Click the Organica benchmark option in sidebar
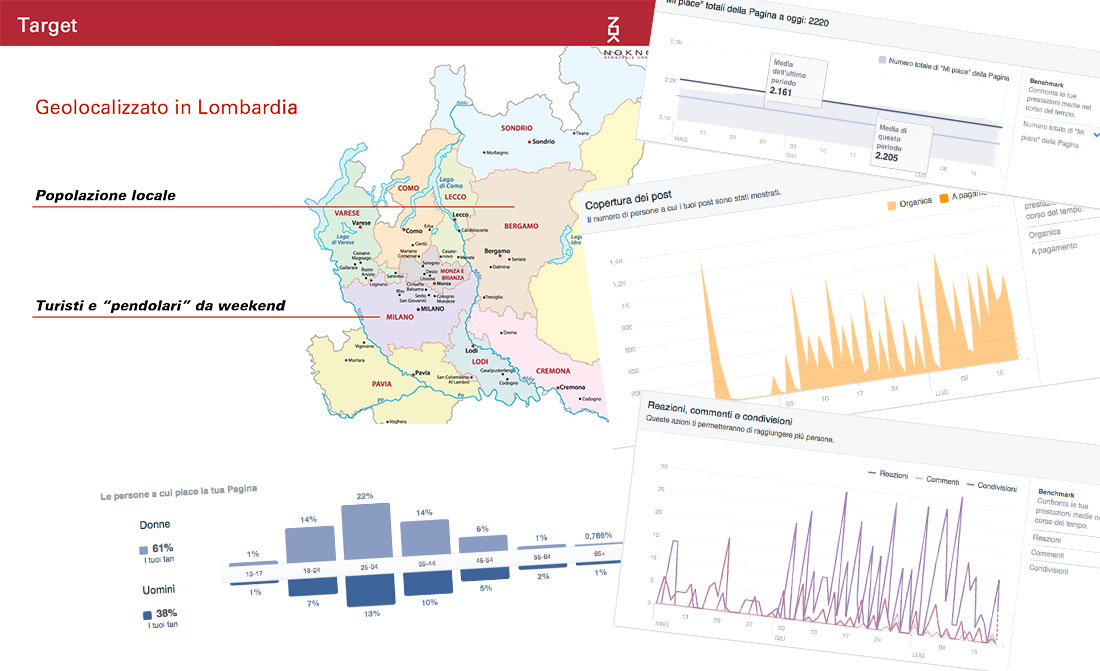 (1044, 233)
